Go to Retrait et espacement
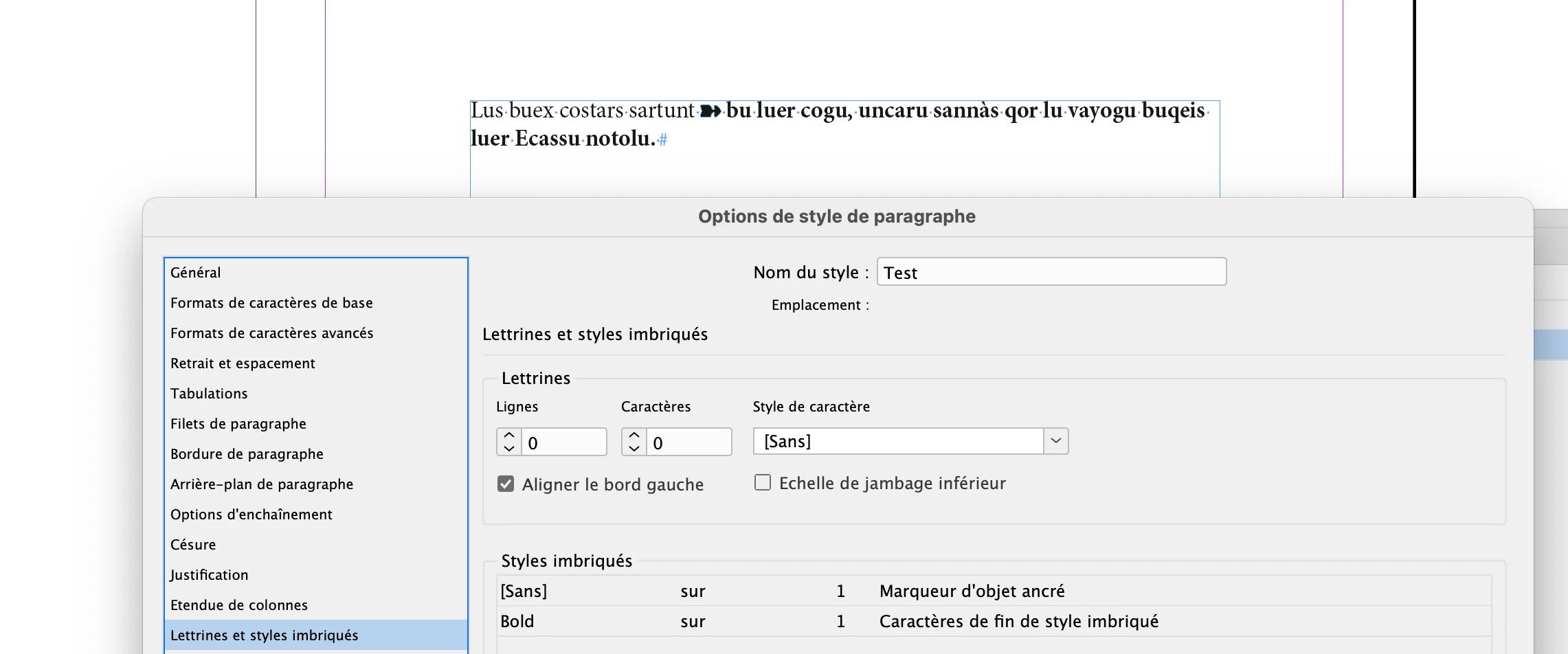1568x654 pixels. [243, 363]
